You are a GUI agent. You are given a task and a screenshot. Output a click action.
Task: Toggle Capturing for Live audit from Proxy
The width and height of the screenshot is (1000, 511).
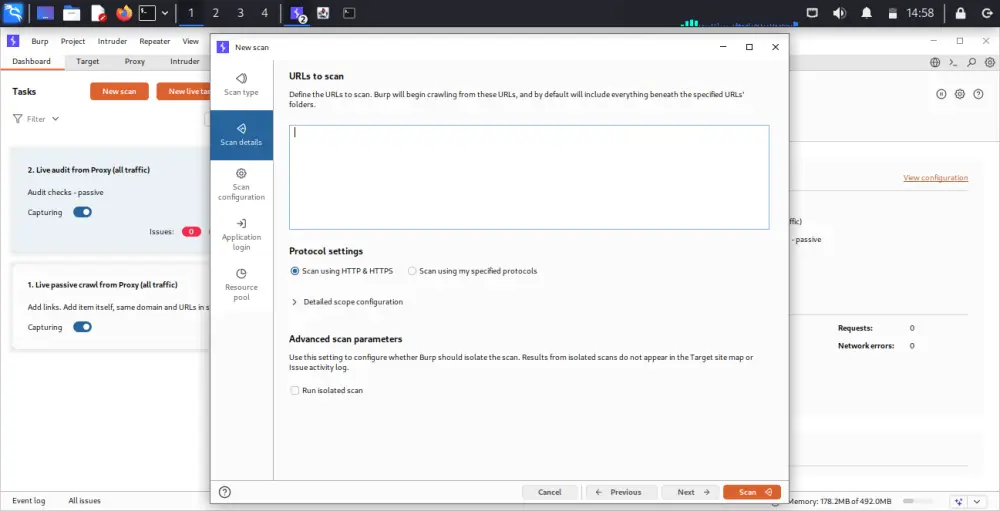[82, 212]
